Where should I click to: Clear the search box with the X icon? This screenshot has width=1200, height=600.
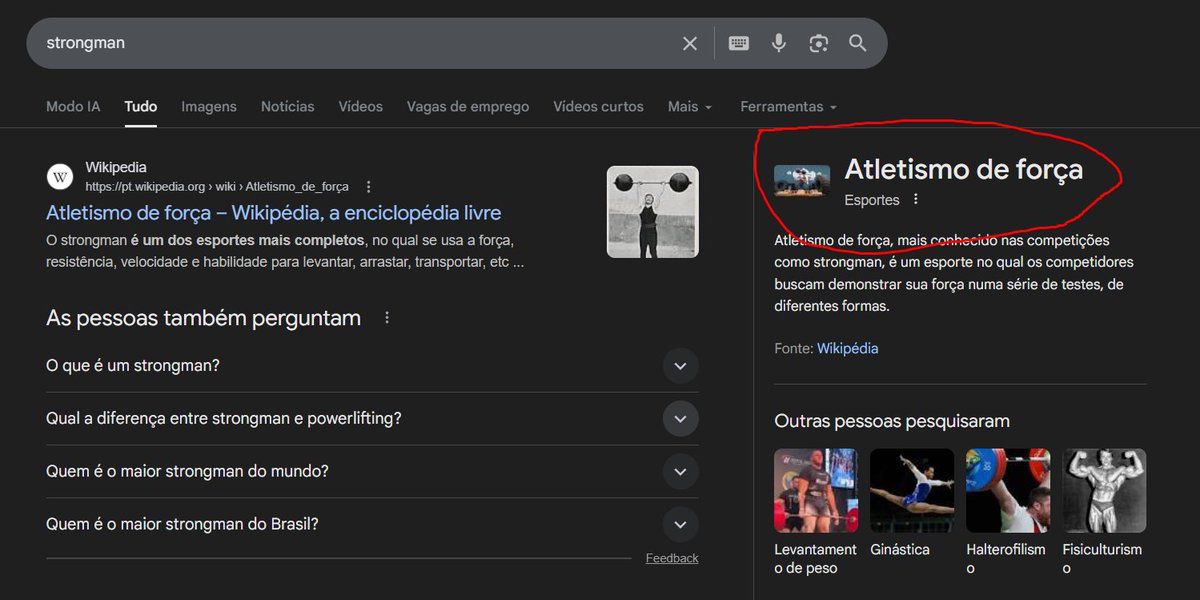690,43
